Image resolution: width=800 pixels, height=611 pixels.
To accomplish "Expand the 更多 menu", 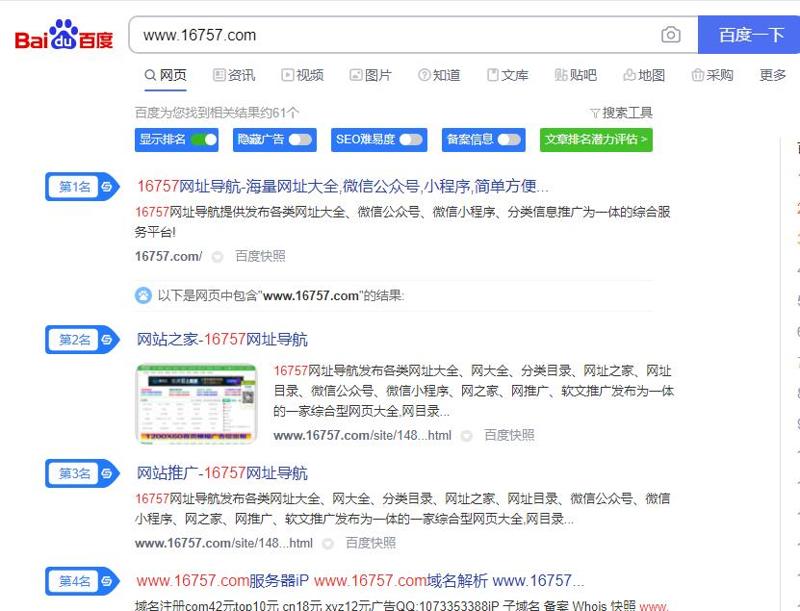I will (772, 75).
